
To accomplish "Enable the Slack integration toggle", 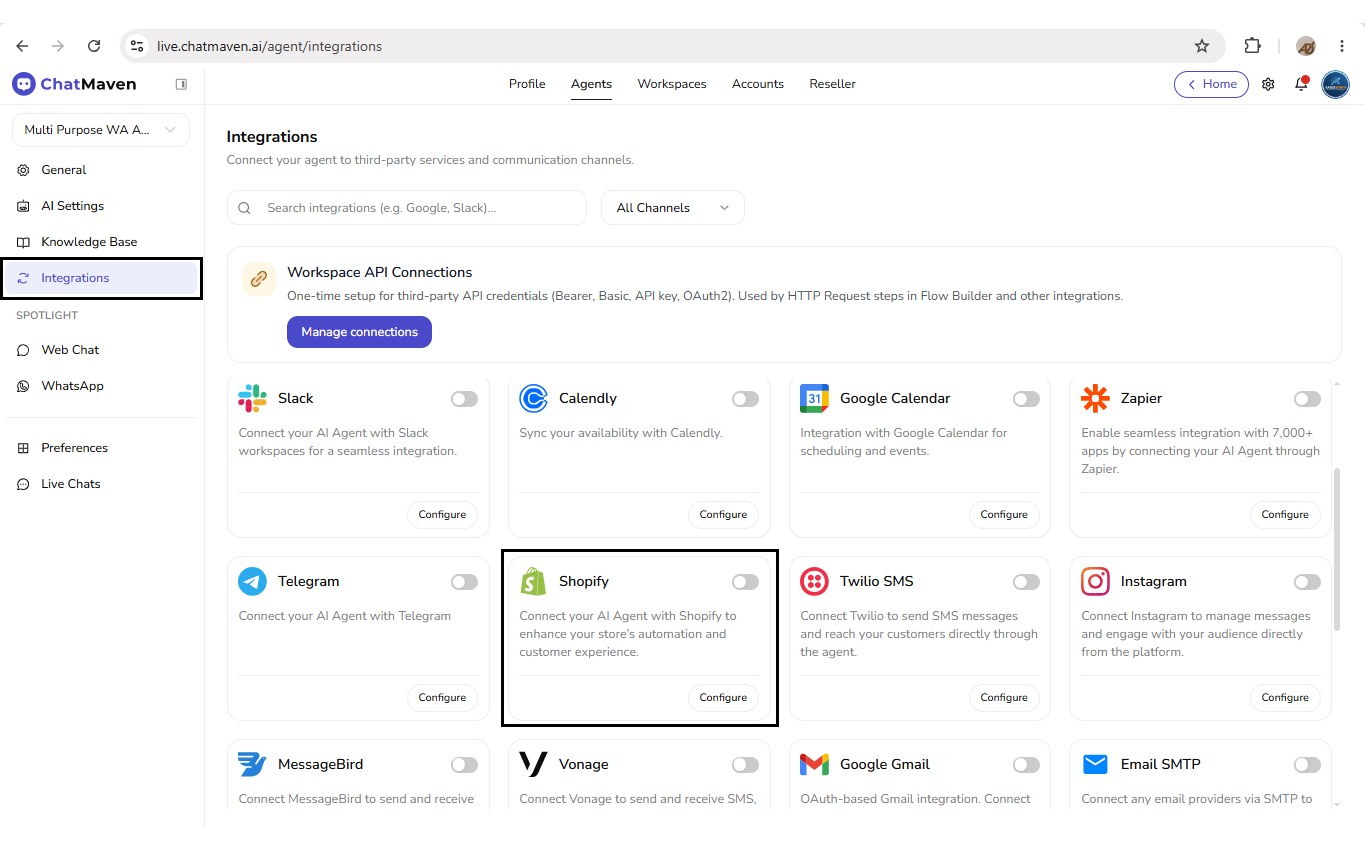I will (x=464, y=399).
